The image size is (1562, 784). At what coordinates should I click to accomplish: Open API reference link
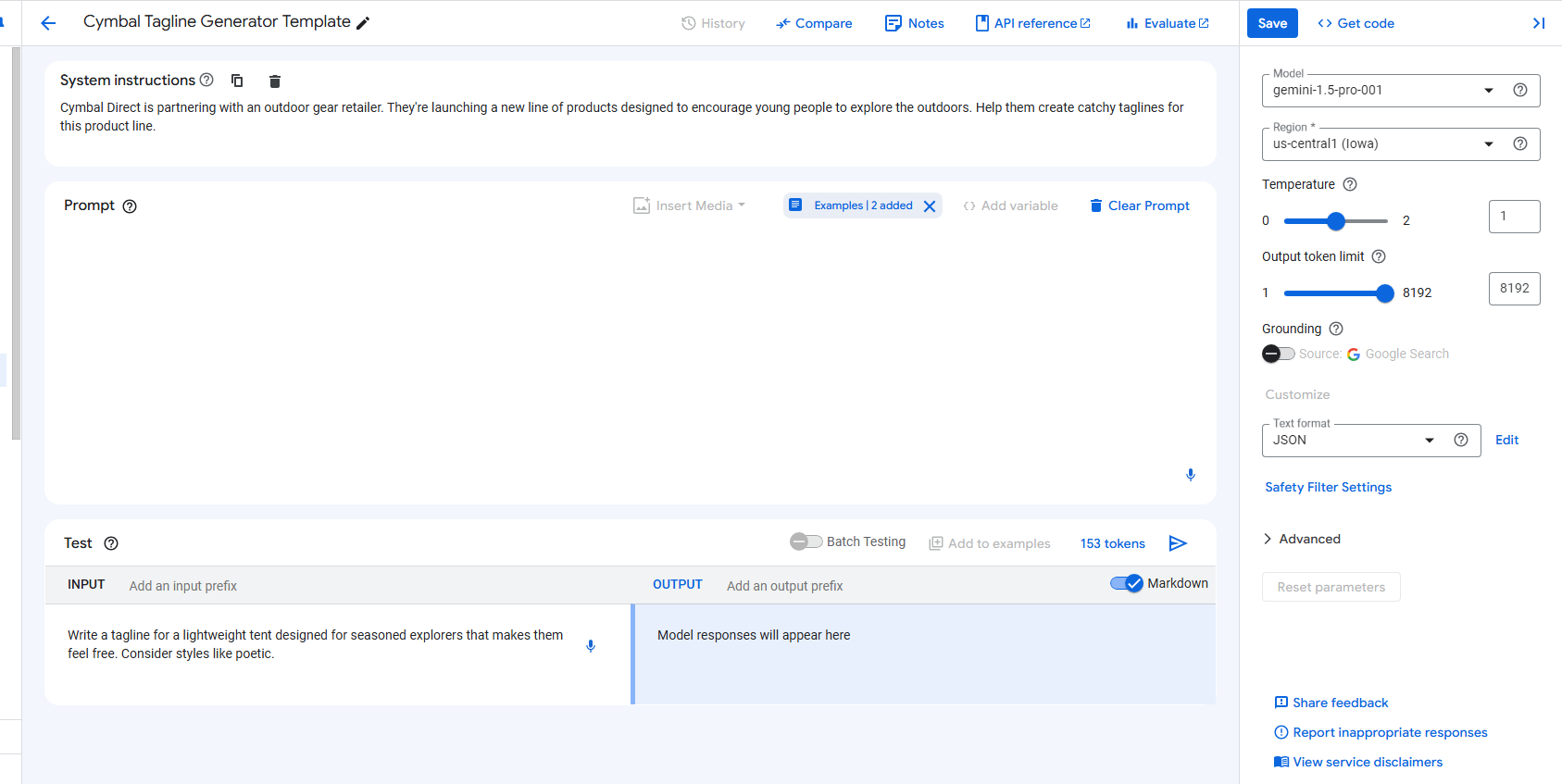(x=1032, y=23)
